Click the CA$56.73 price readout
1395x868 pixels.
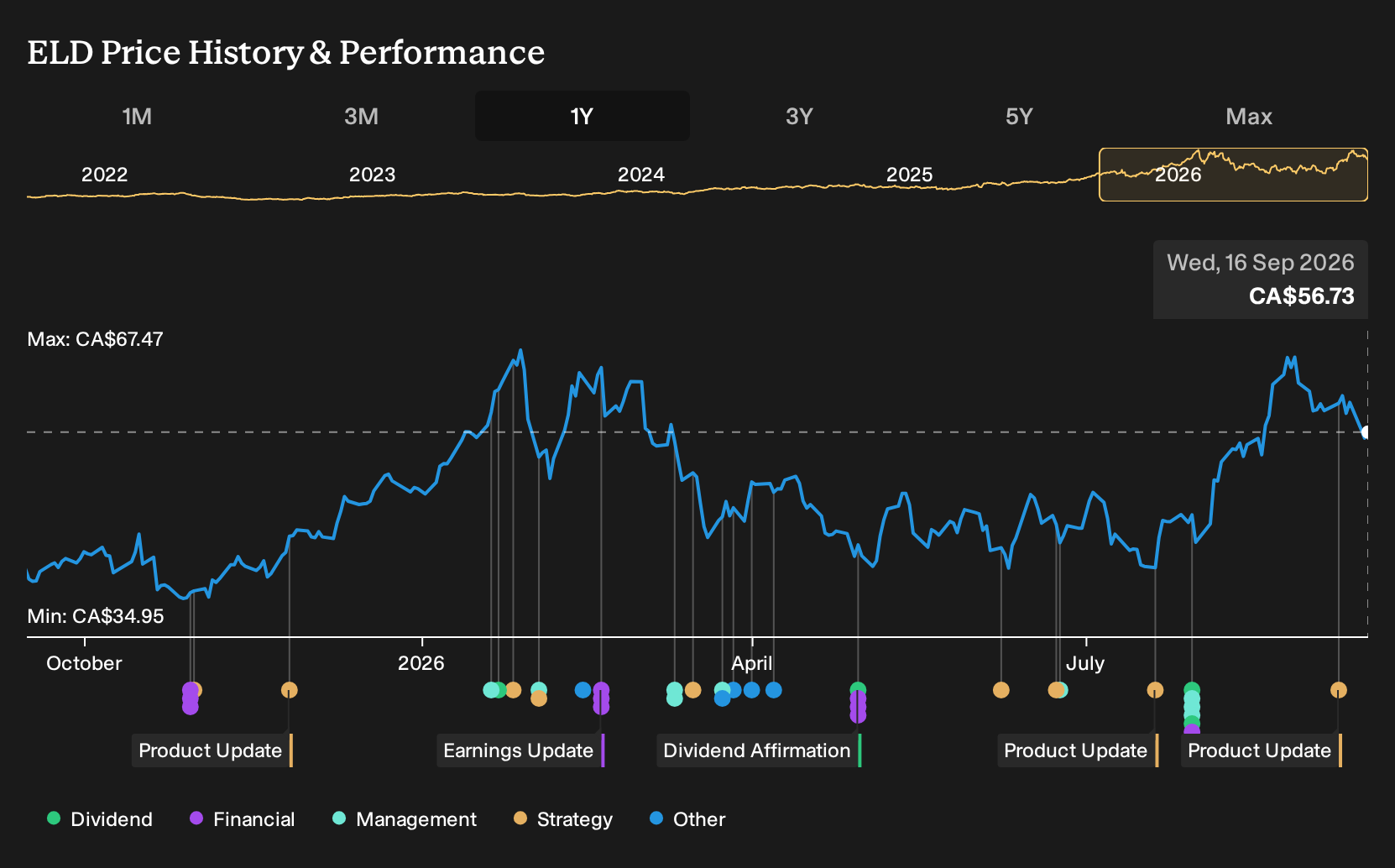tap(1301, 296)
